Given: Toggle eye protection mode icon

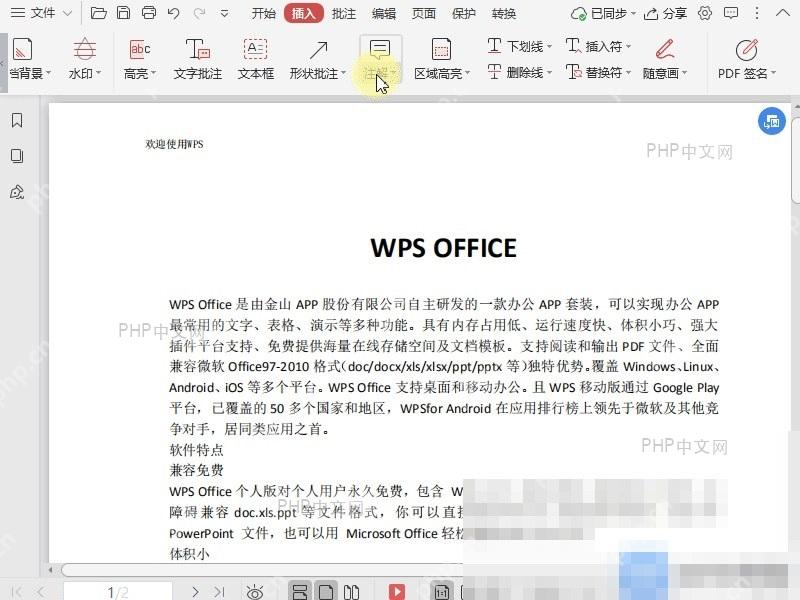Looking at the screenshot, I should click(x=255, y=592).
